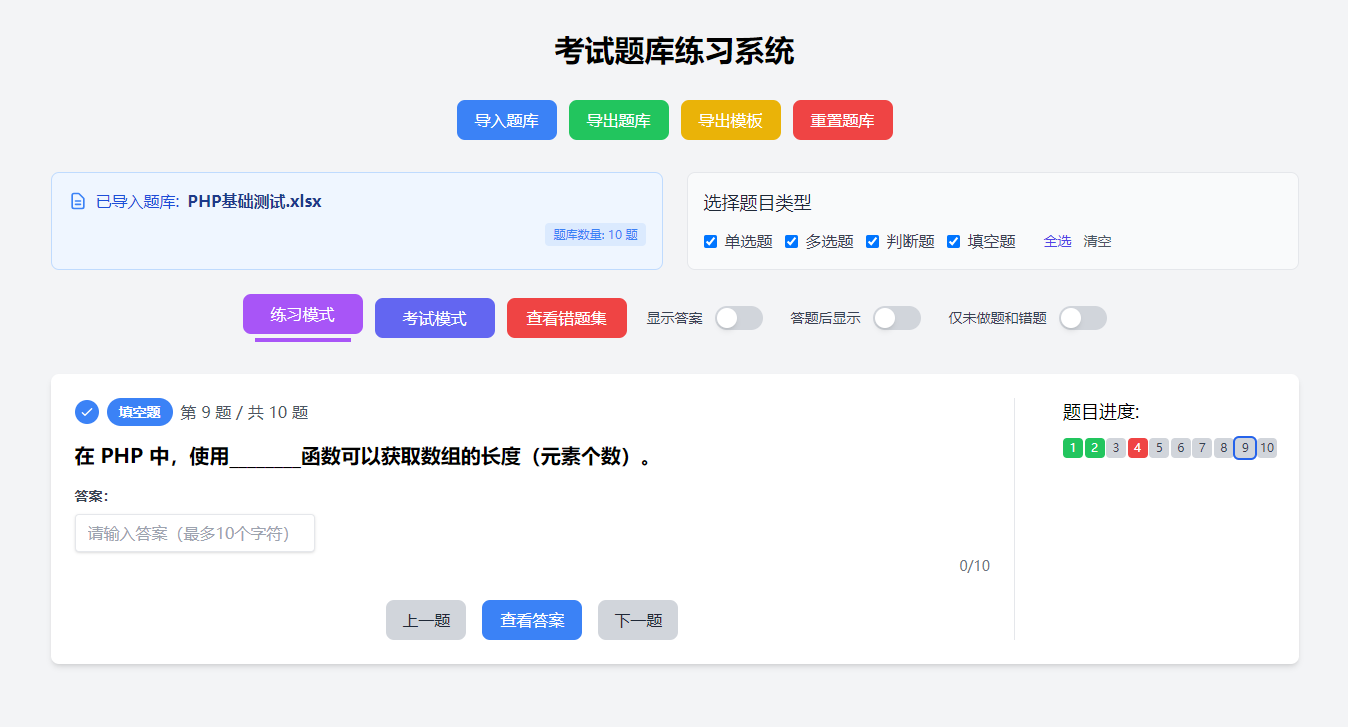Click the 全选 link
Viewport: 1348px width, 727px height.
click(x=1057, y=242)
